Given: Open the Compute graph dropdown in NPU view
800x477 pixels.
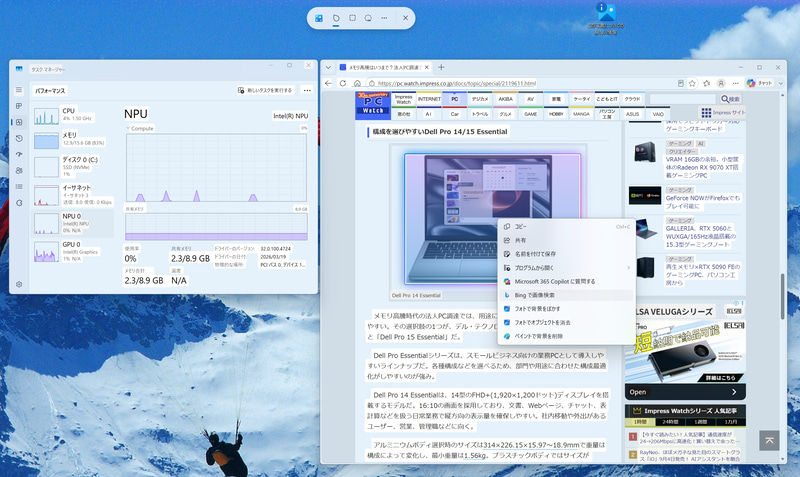Looking at the screenshot, I should (139, 129).
